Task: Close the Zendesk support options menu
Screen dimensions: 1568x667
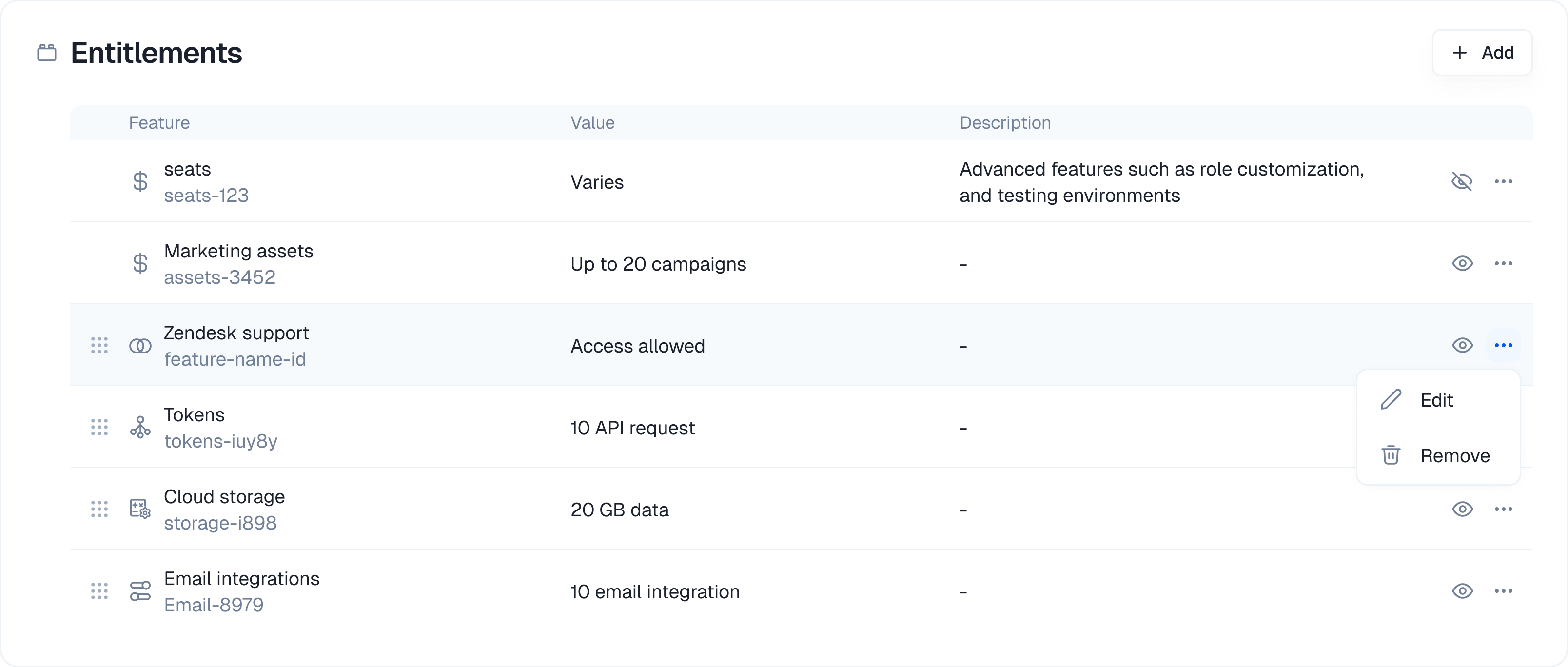Action: point(1503,346)
